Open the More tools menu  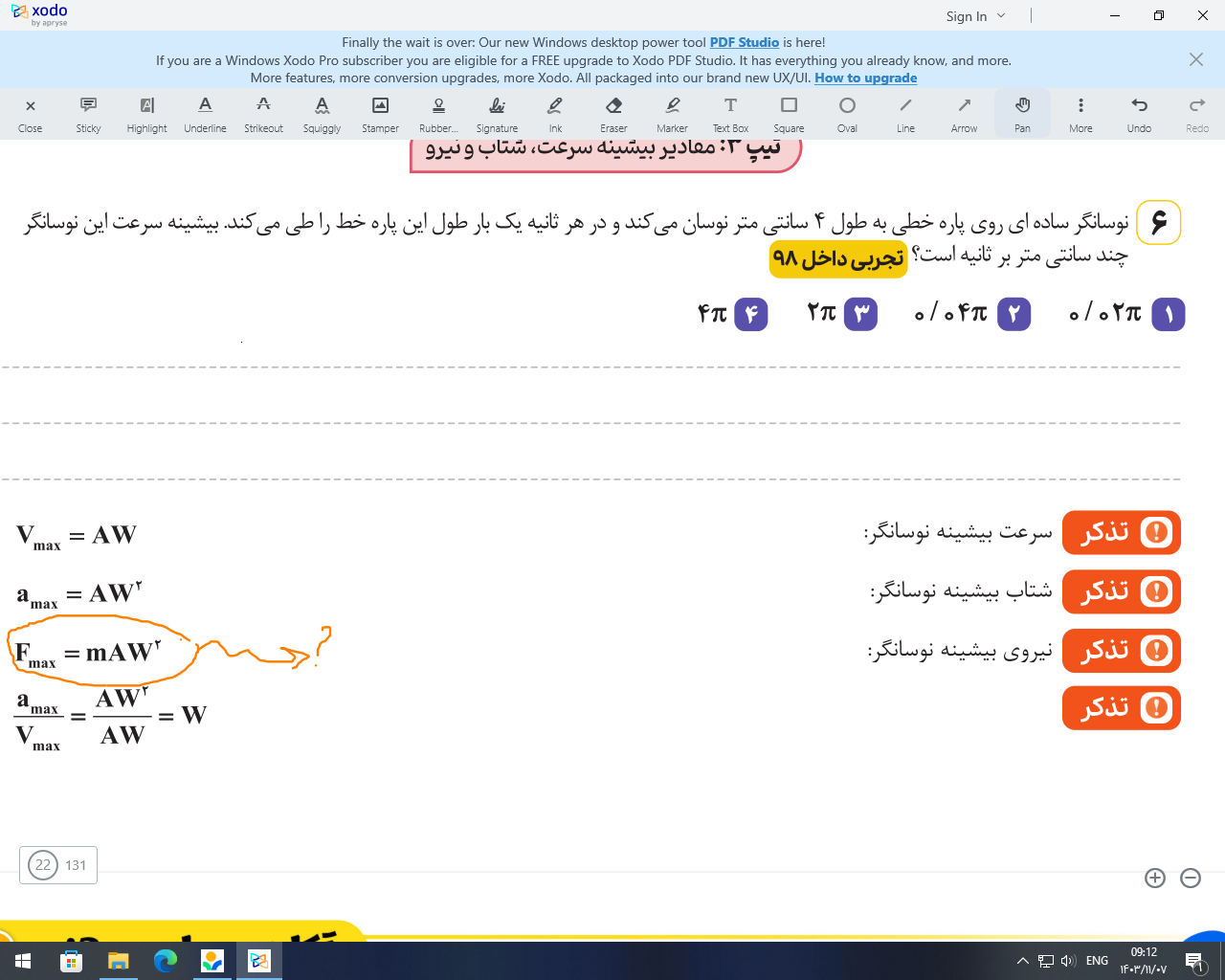click(1080, 113)
